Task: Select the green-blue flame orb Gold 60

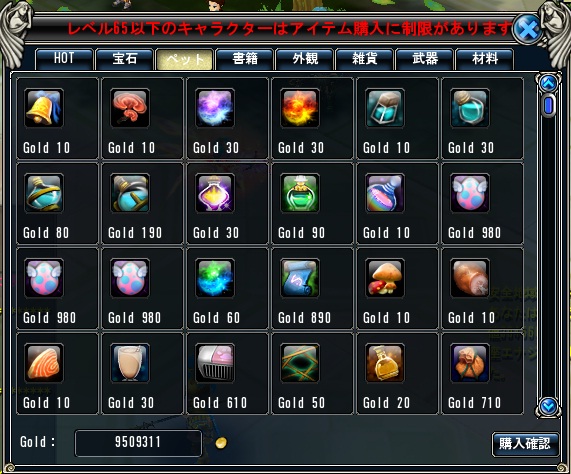Action: pyautogui.click(x=214, y=278)
